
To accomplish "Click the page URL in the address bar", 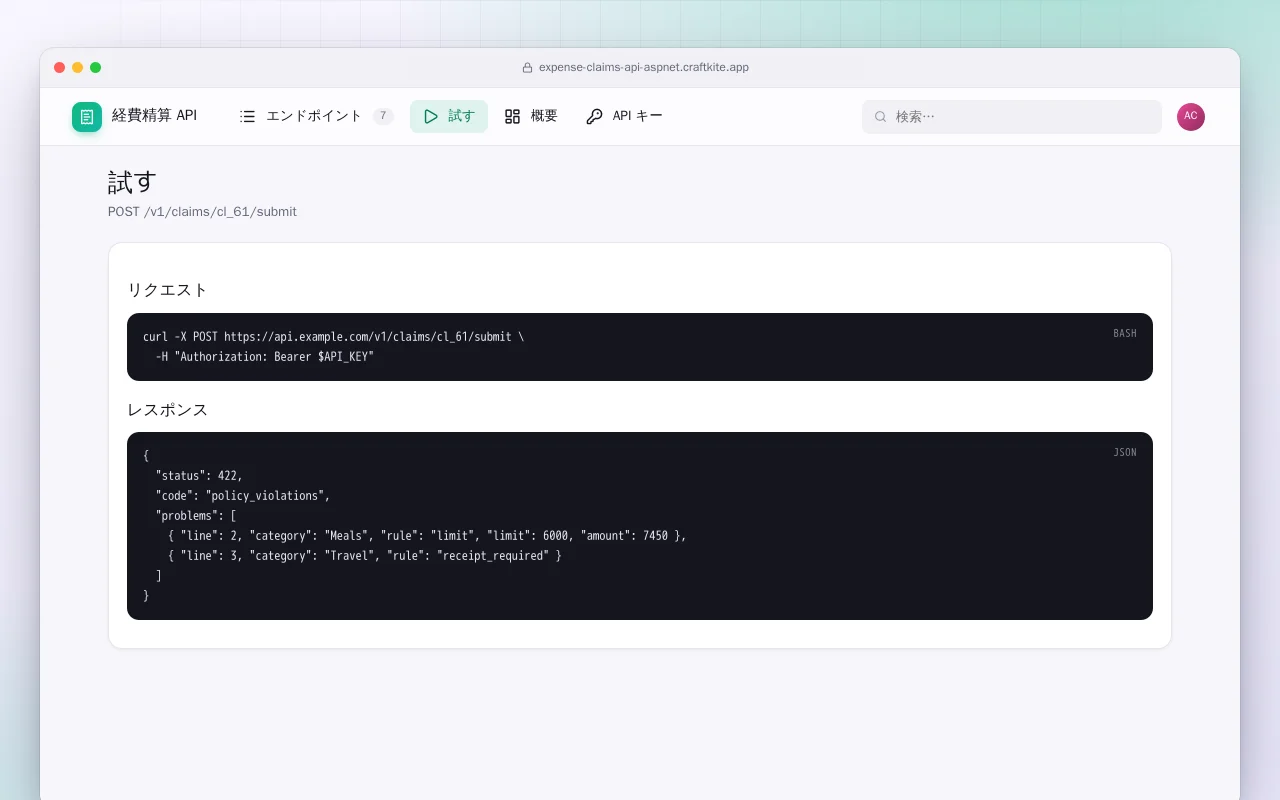I will point(644,68).
